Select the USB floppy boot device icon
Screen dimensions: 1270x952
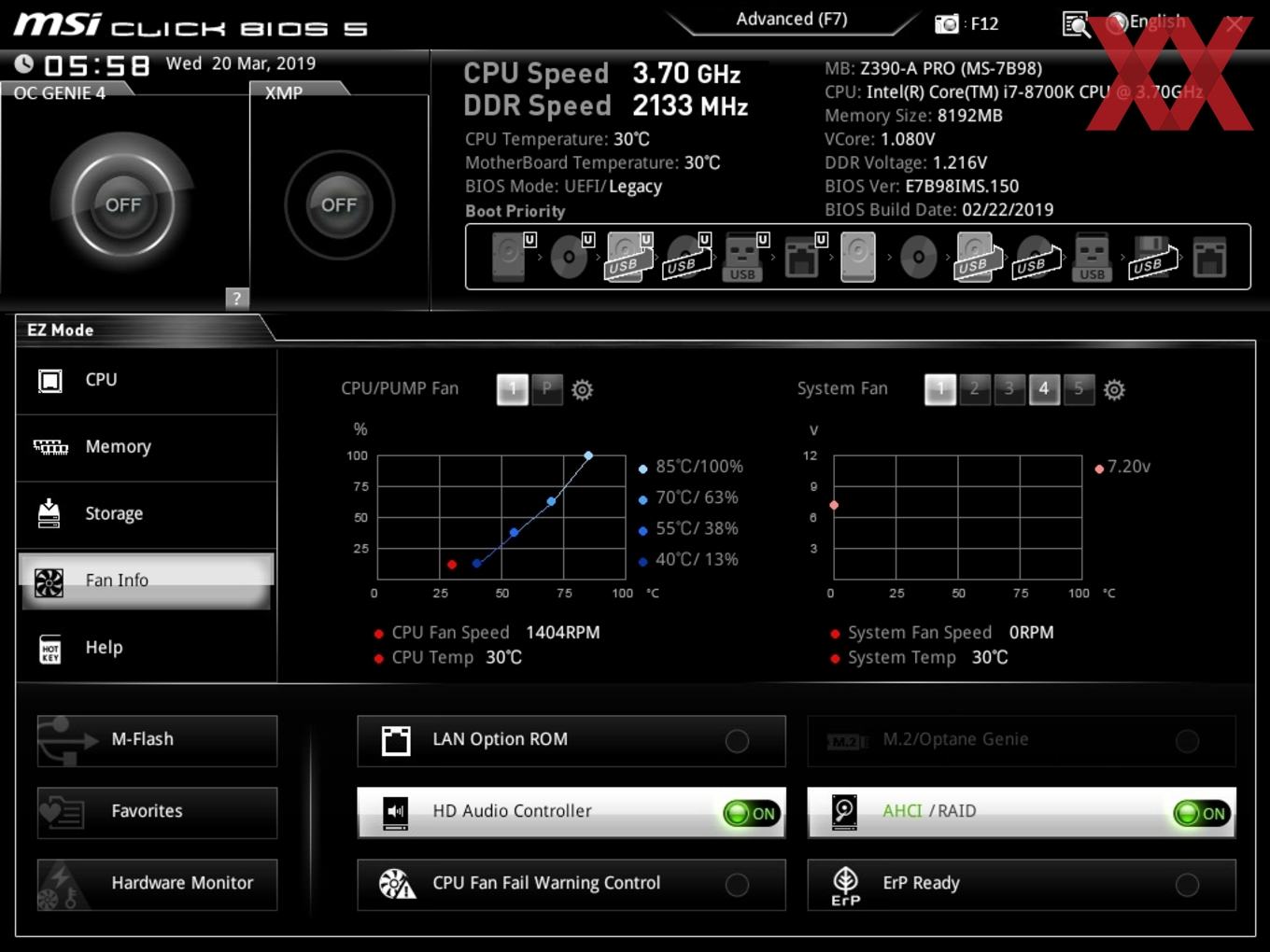(x=1153, y=257)
